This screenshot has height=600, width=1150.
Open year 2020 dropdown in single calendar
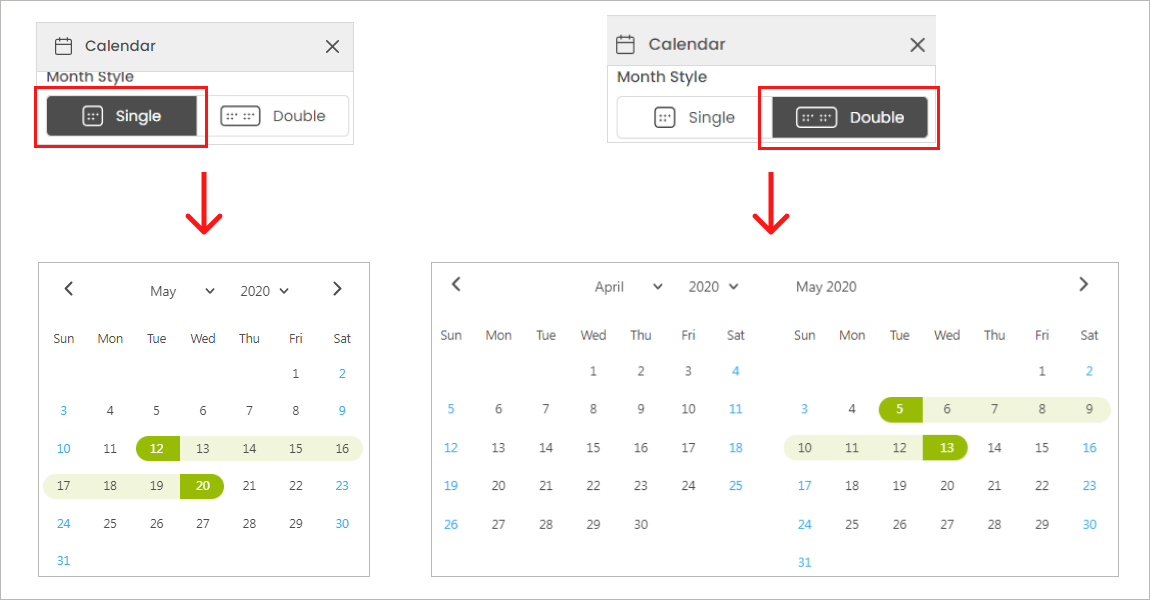pos(265,291)
